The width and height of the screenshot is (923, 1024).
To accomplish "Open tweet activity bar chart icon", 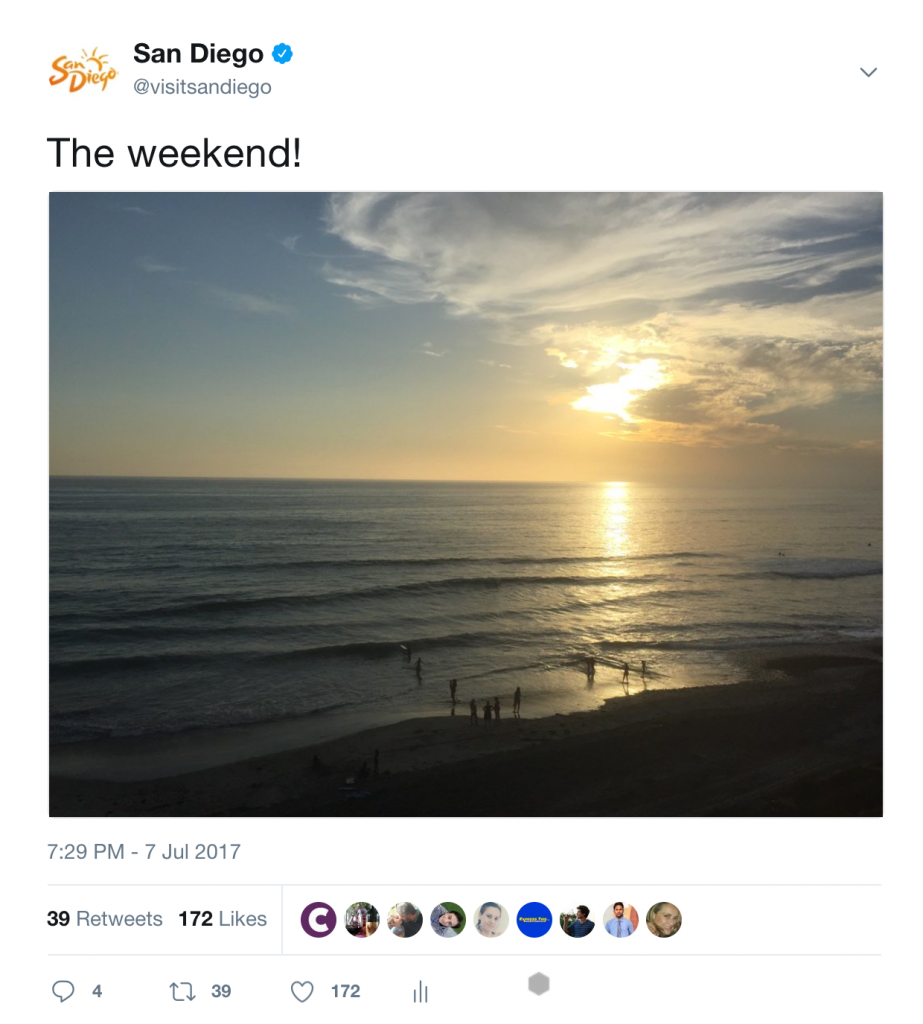I will click(x=421, y=991).
